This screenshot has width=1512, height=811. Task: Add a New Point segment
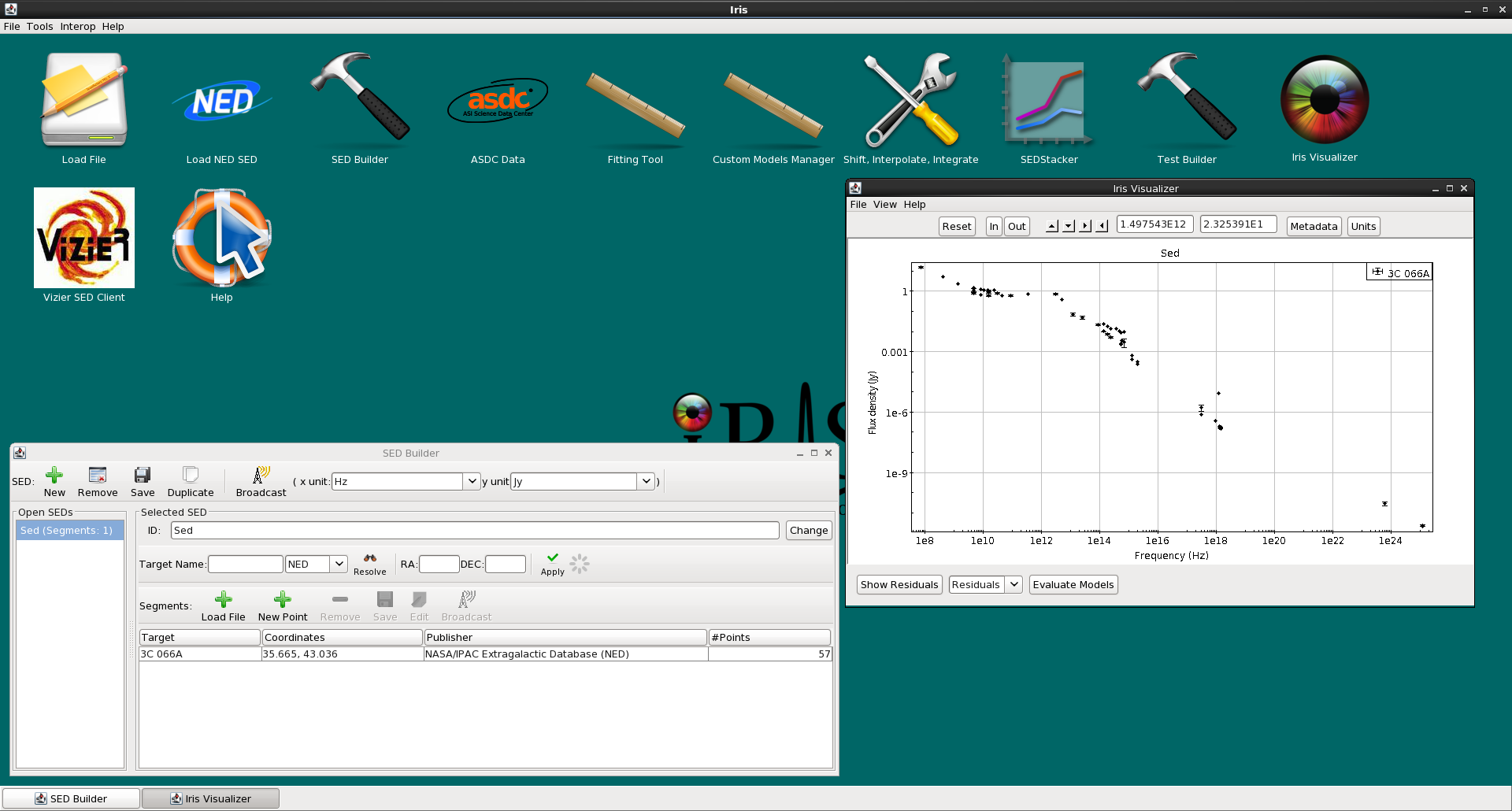(283, 606)
